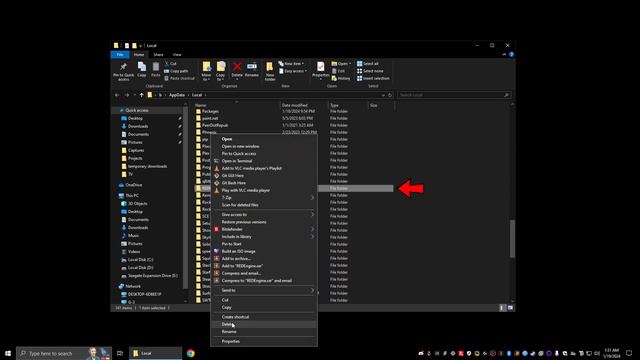Click Select none in ribbon
Image resolution: width=640 pixels, height=360 pixels.
[x=370, y=71]
